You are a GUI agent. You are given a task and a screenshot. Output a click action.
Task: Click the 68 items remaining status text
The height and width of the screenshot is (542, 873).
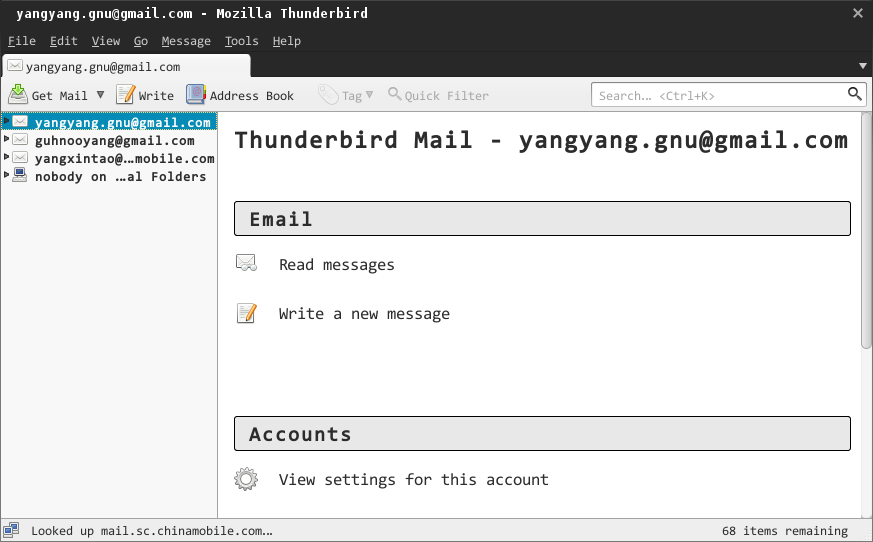[x=785, y=531]
